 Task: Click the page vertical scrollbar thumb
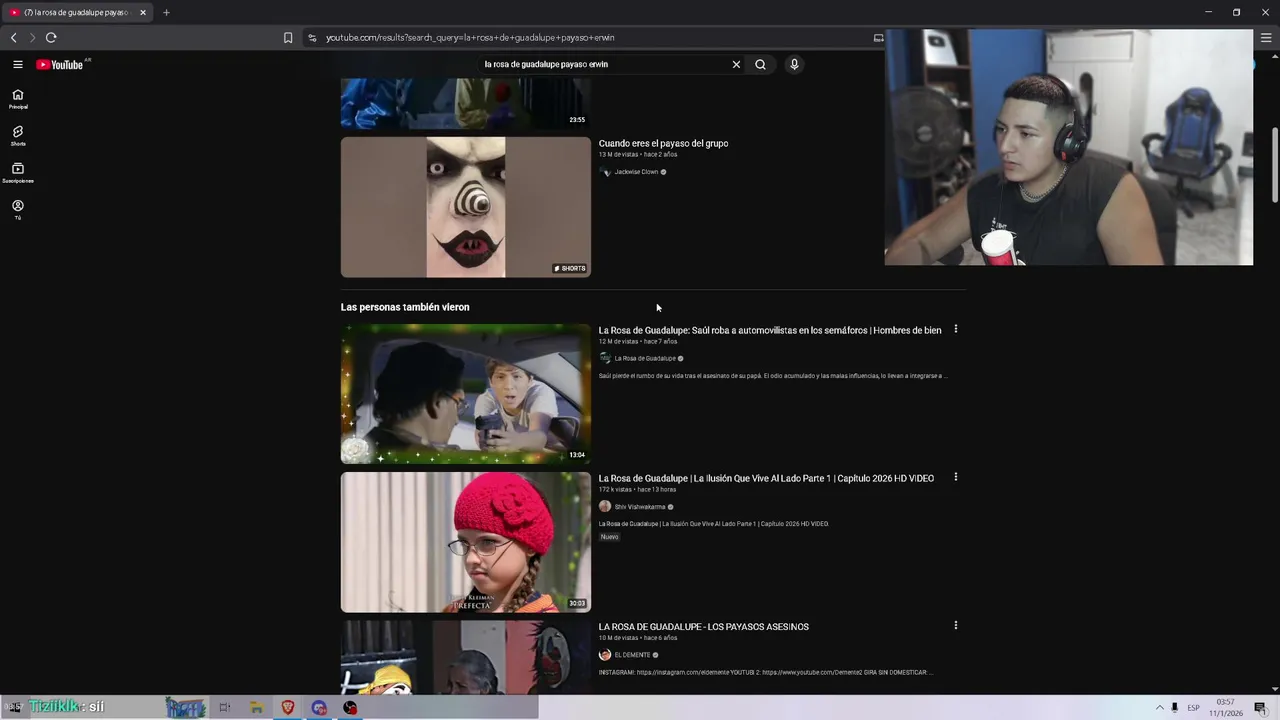click(1274, 165)
